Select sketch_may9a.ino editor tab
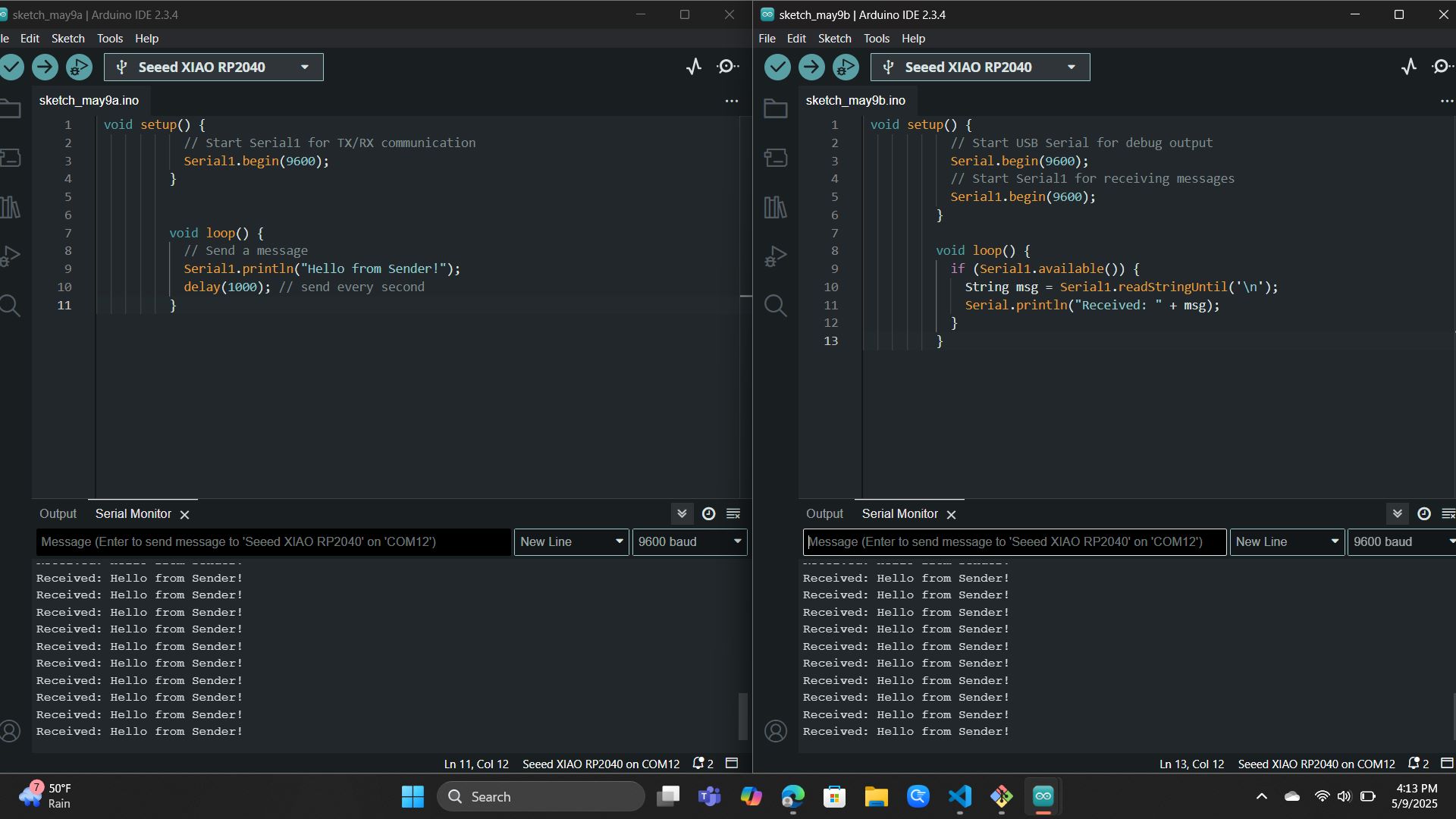This screenshot has width=1456, height=819. pyautogui.click(x=89, y=100)
